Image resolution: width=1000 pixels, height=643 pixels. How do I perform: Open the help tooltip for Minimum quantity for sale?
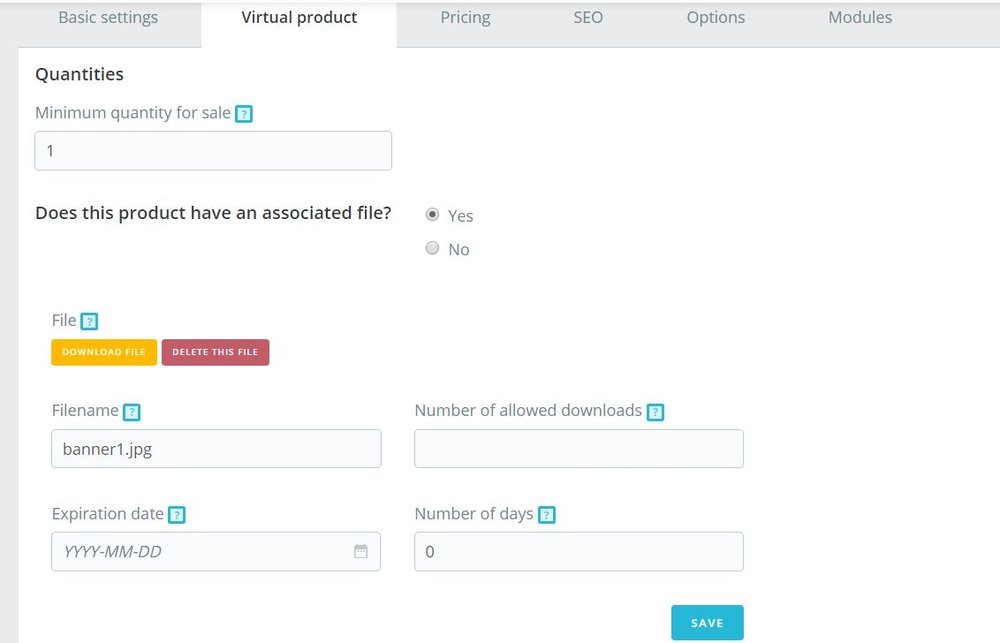click(x=245, y=114)
